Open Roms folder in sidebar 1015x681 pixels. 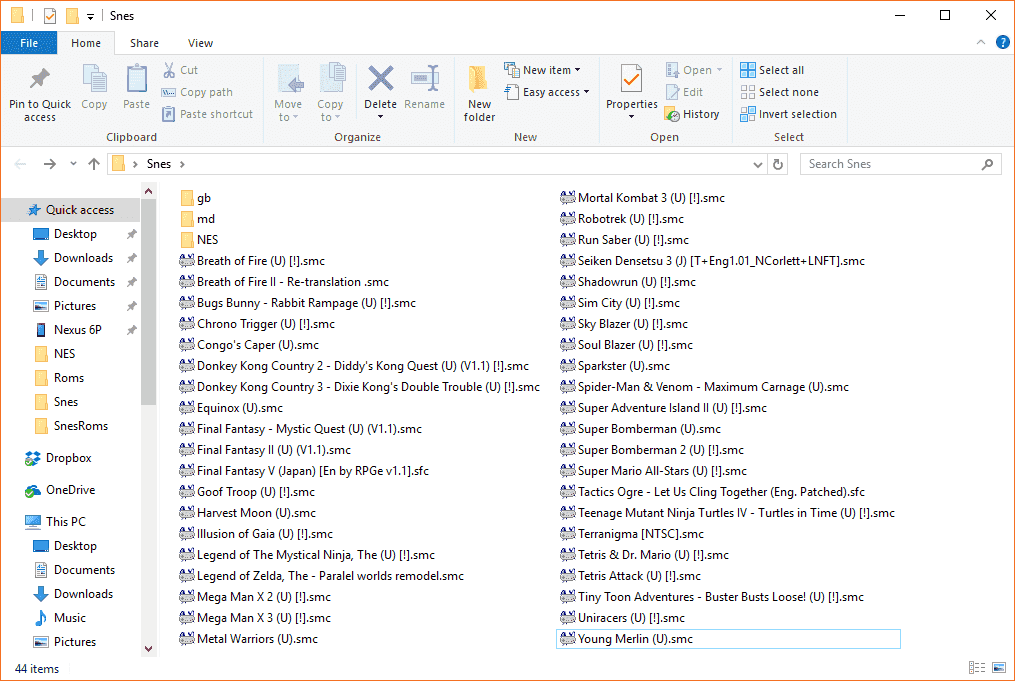coord(59,378)
